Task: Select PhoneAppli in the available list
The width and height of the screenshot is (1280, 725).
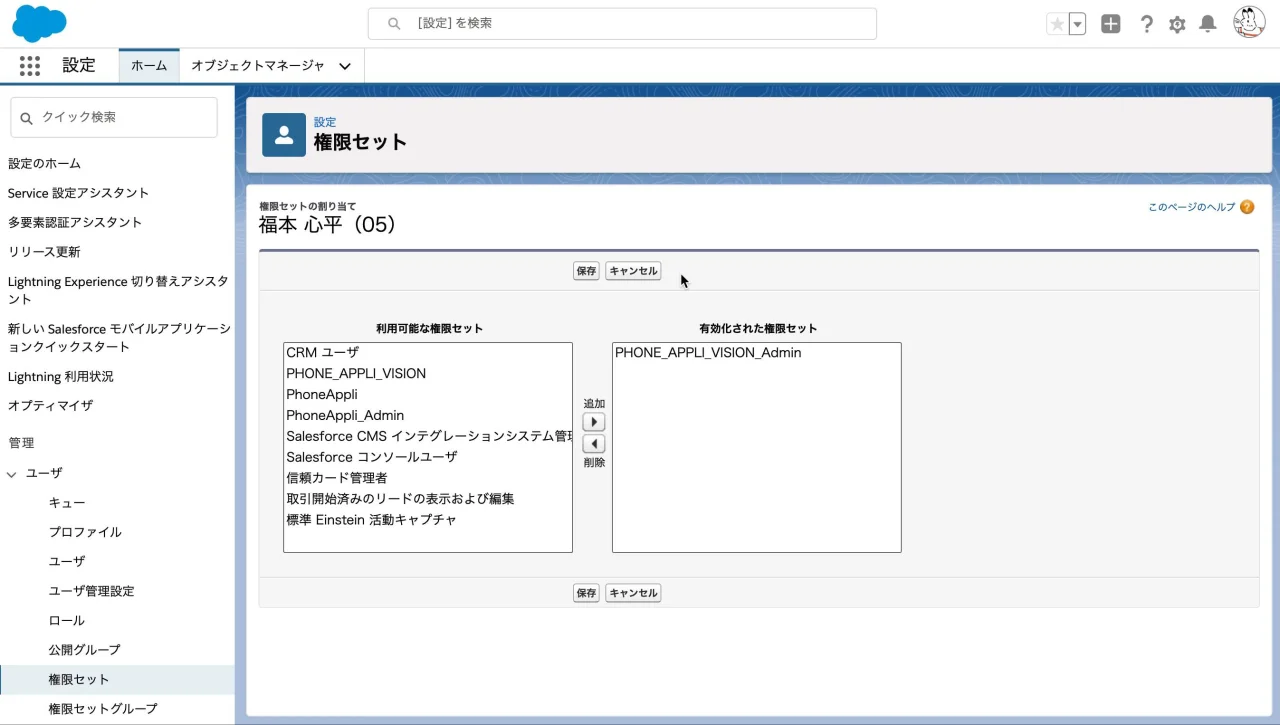Action: [428, 395]
